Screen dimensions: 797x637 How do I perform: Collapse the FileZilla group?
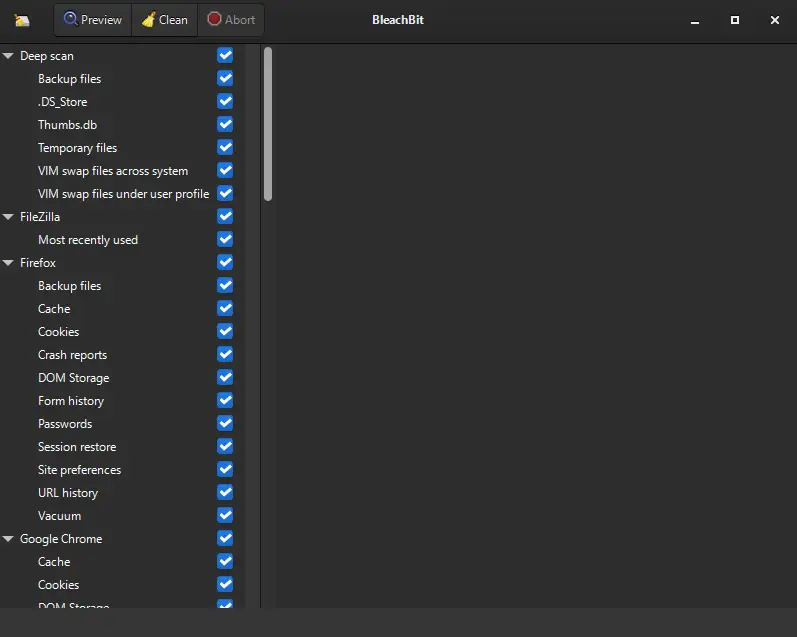pyautogui.click(x=8, y=217)
